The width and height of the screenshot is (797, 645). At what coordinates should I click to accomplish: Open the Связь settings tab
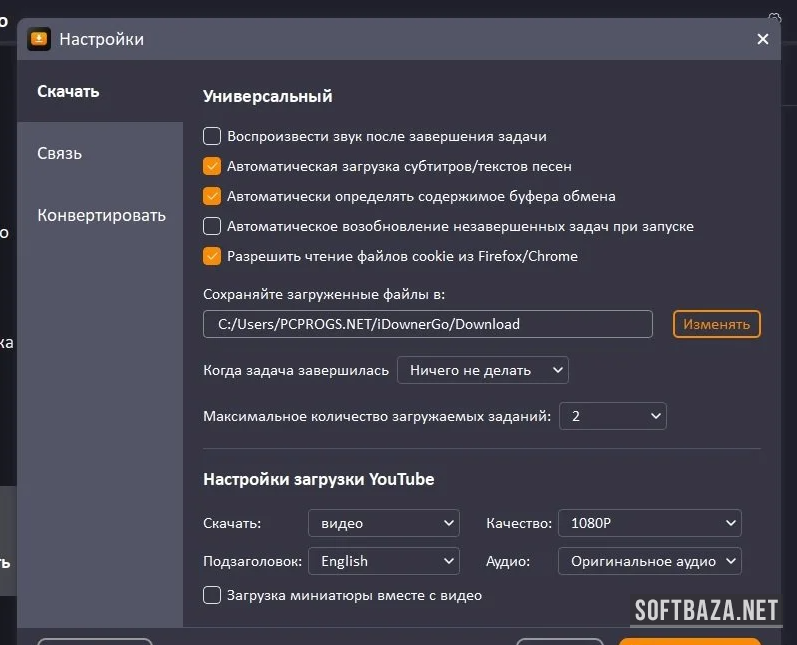pos(60,154)
